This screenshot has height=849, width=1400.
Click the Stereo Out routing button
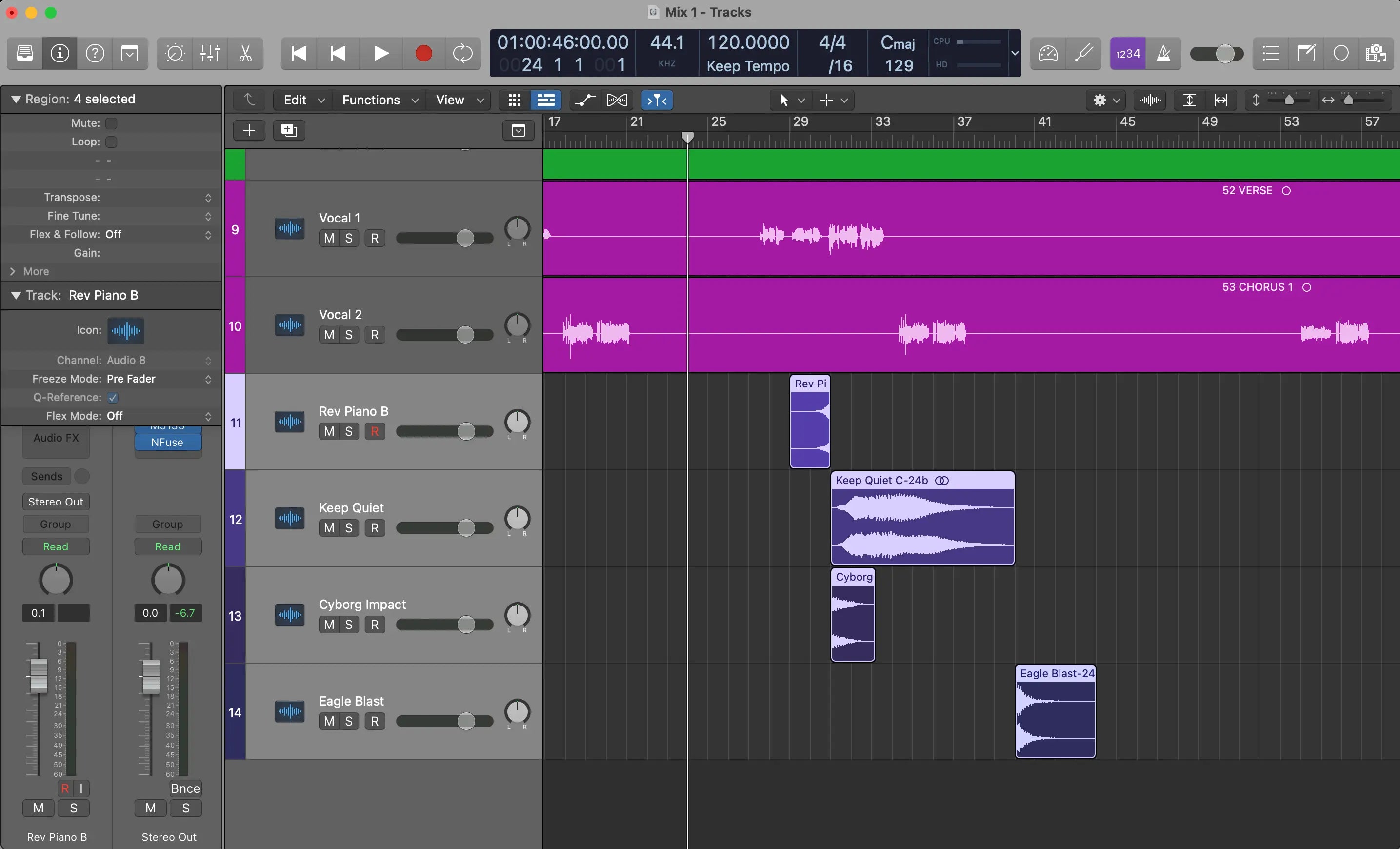click(x=55, y=501)
